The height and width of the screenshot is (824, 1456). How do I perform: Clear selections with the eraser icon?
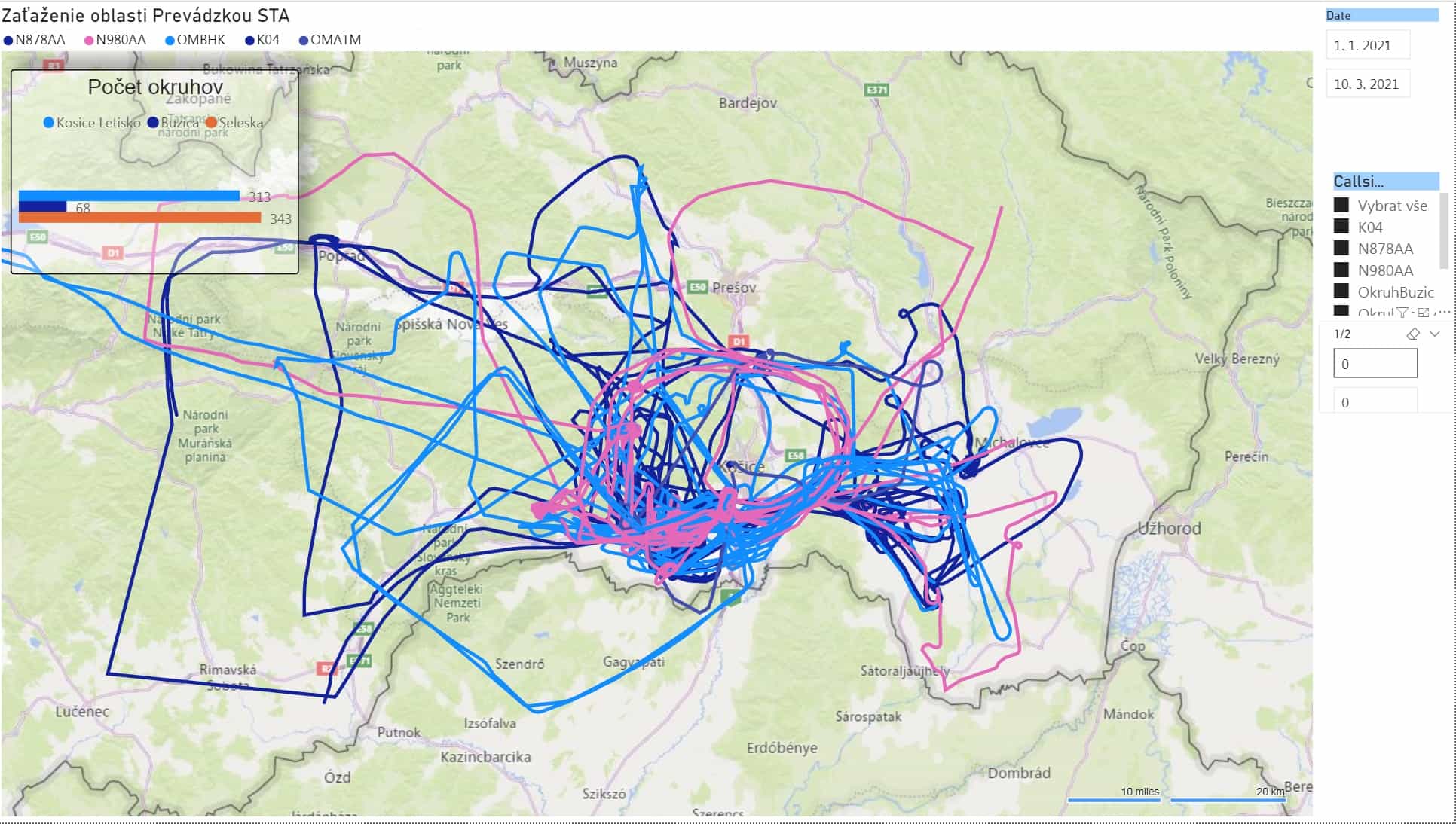click(1413, 334)
